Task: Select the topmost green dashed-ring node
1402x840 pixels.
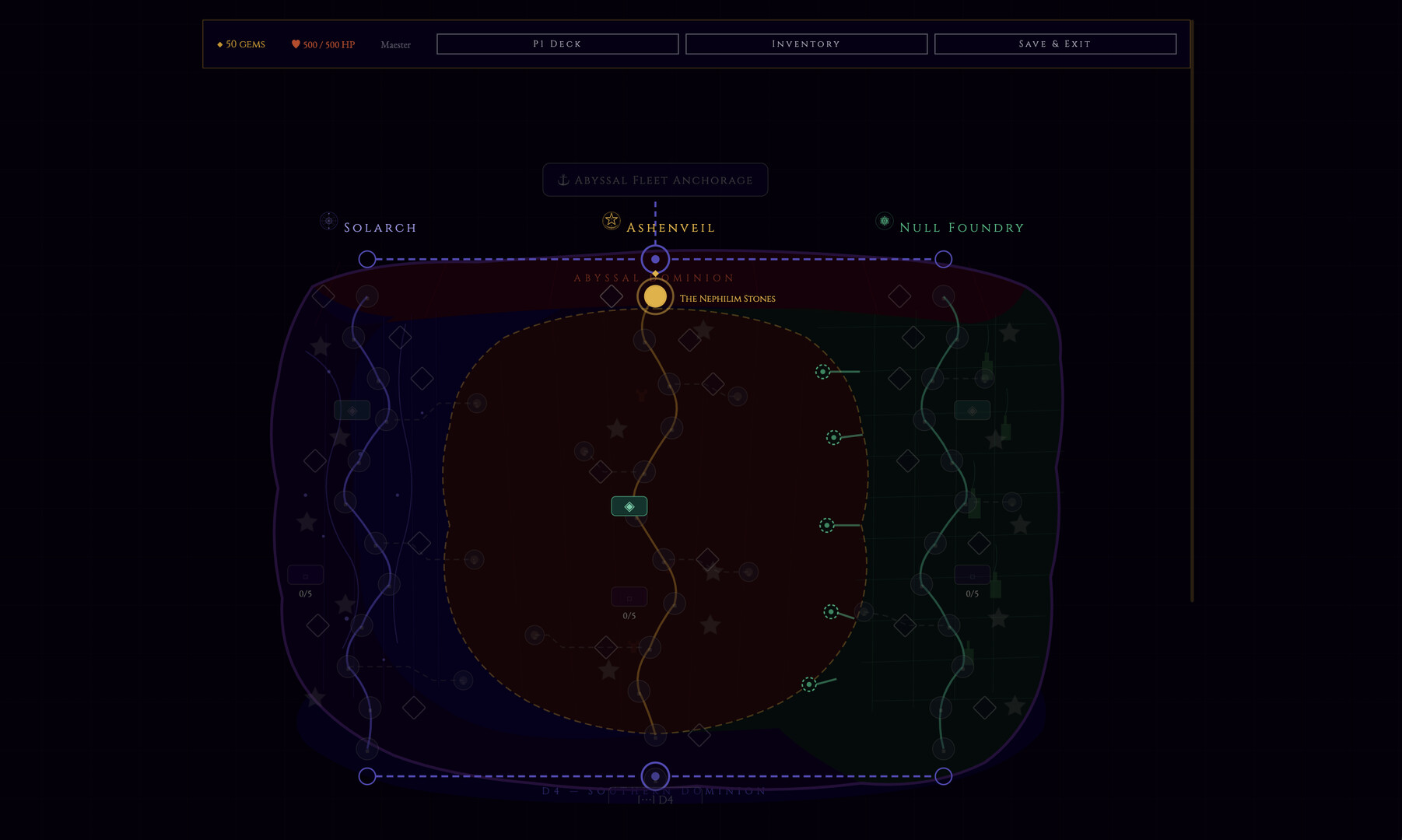Action: 822,372
